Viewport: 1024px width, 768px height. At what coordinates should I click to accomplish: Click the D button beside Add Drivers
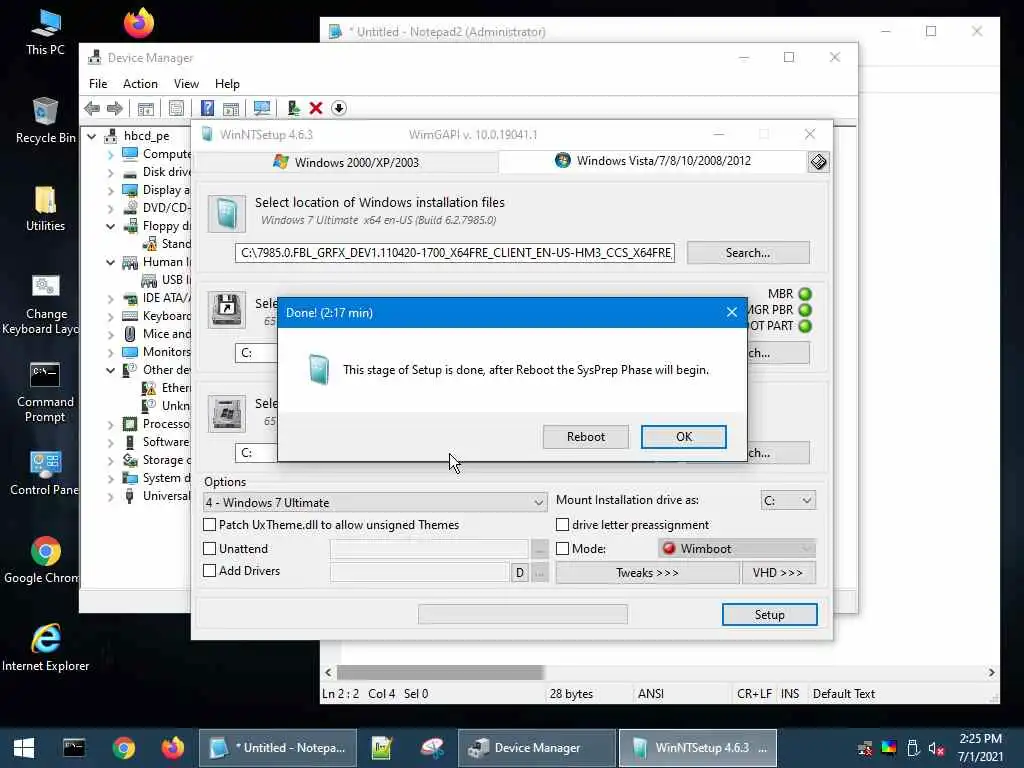[519, 573]
